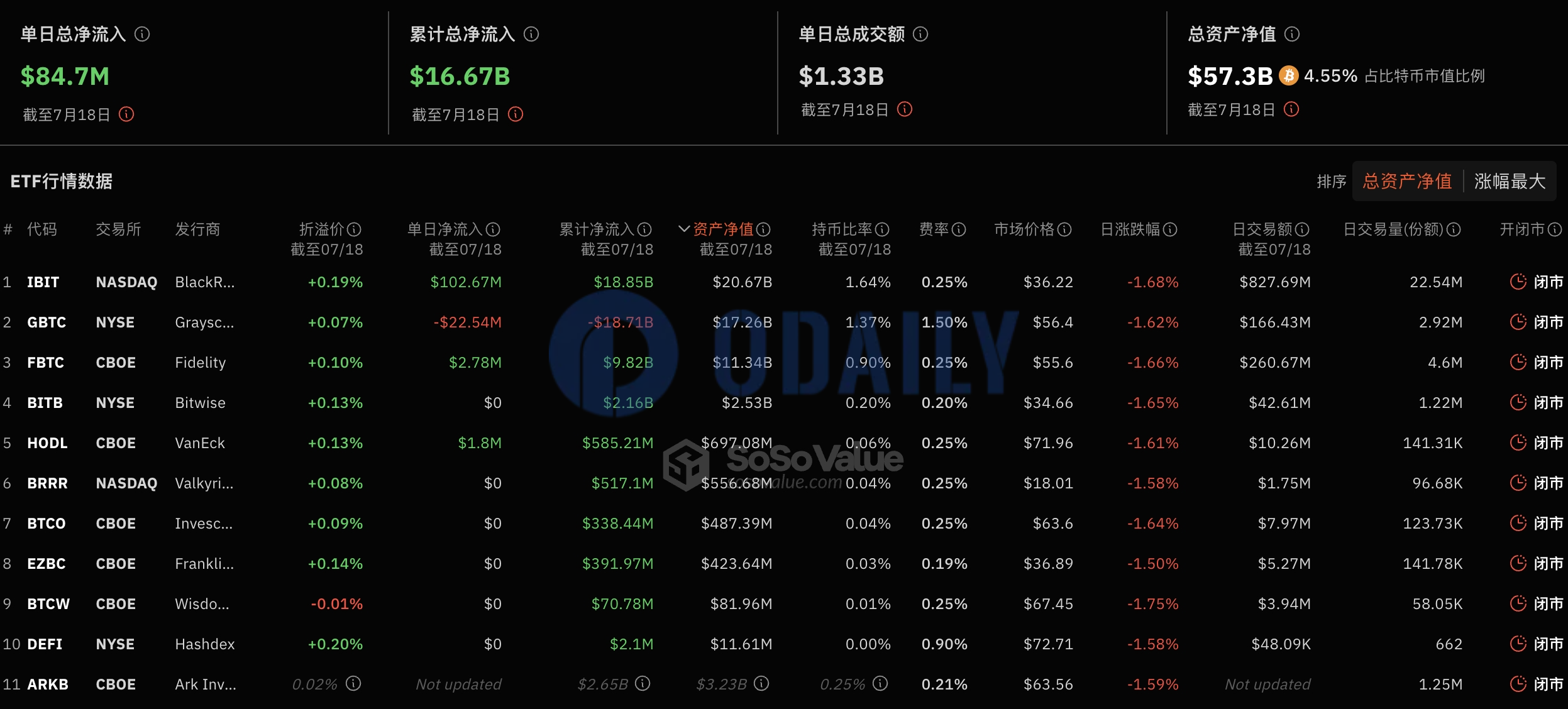The width and height of the screenshot is (1568, 709).
Task: Open the HODL ticker link
Action: pos(47,443)
